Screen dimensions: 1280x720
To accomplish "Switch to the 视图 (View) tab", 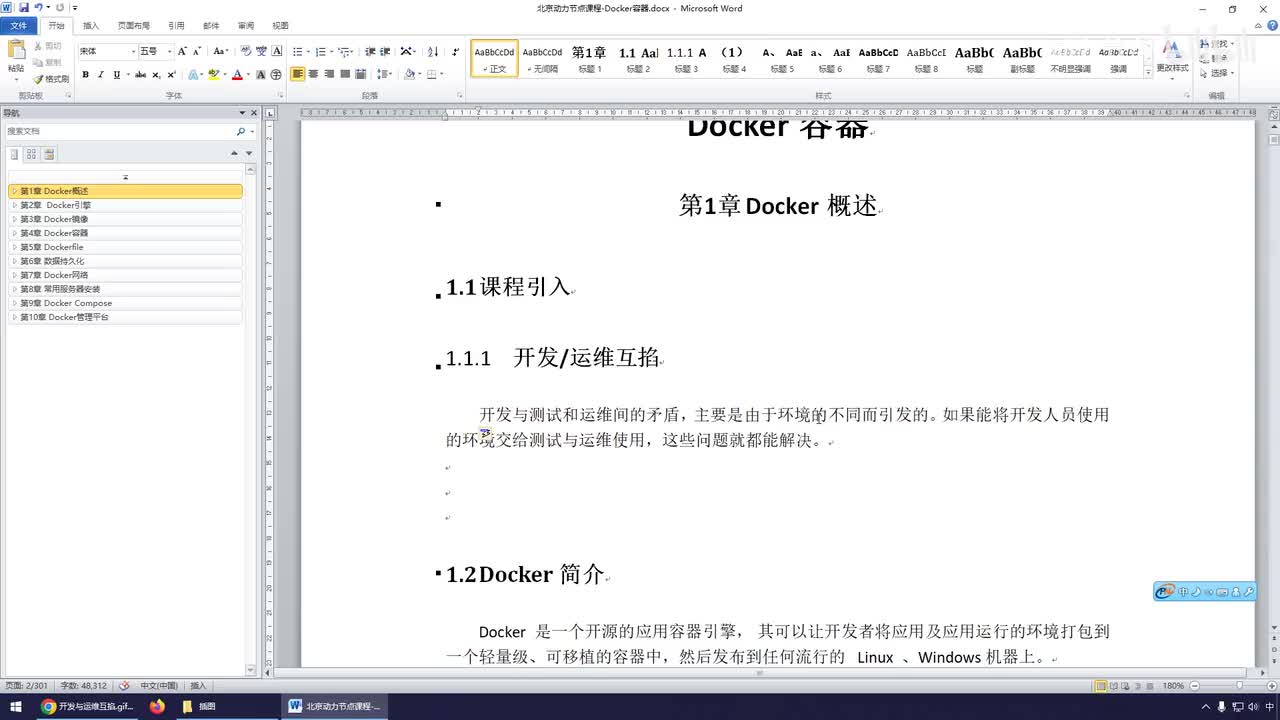I will click(x=280, y=25).
